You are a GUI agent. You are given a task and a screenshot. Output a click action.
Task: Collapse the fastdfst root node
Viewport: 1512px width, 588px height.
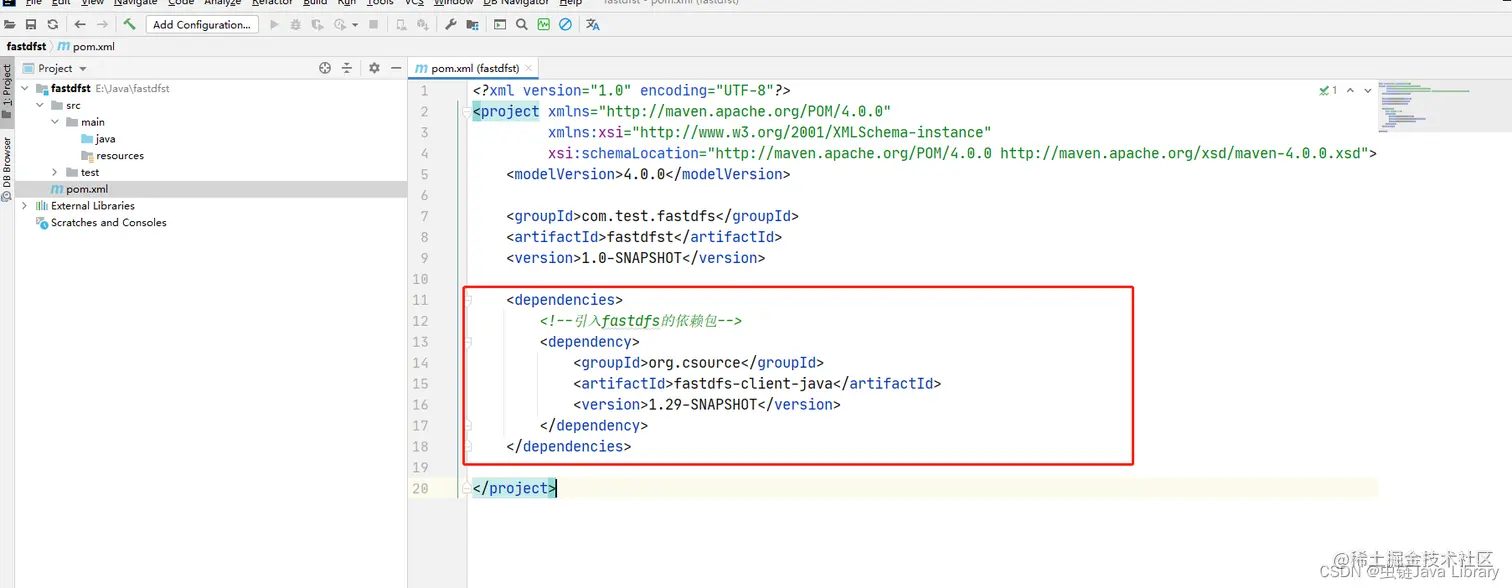(25, 88)
